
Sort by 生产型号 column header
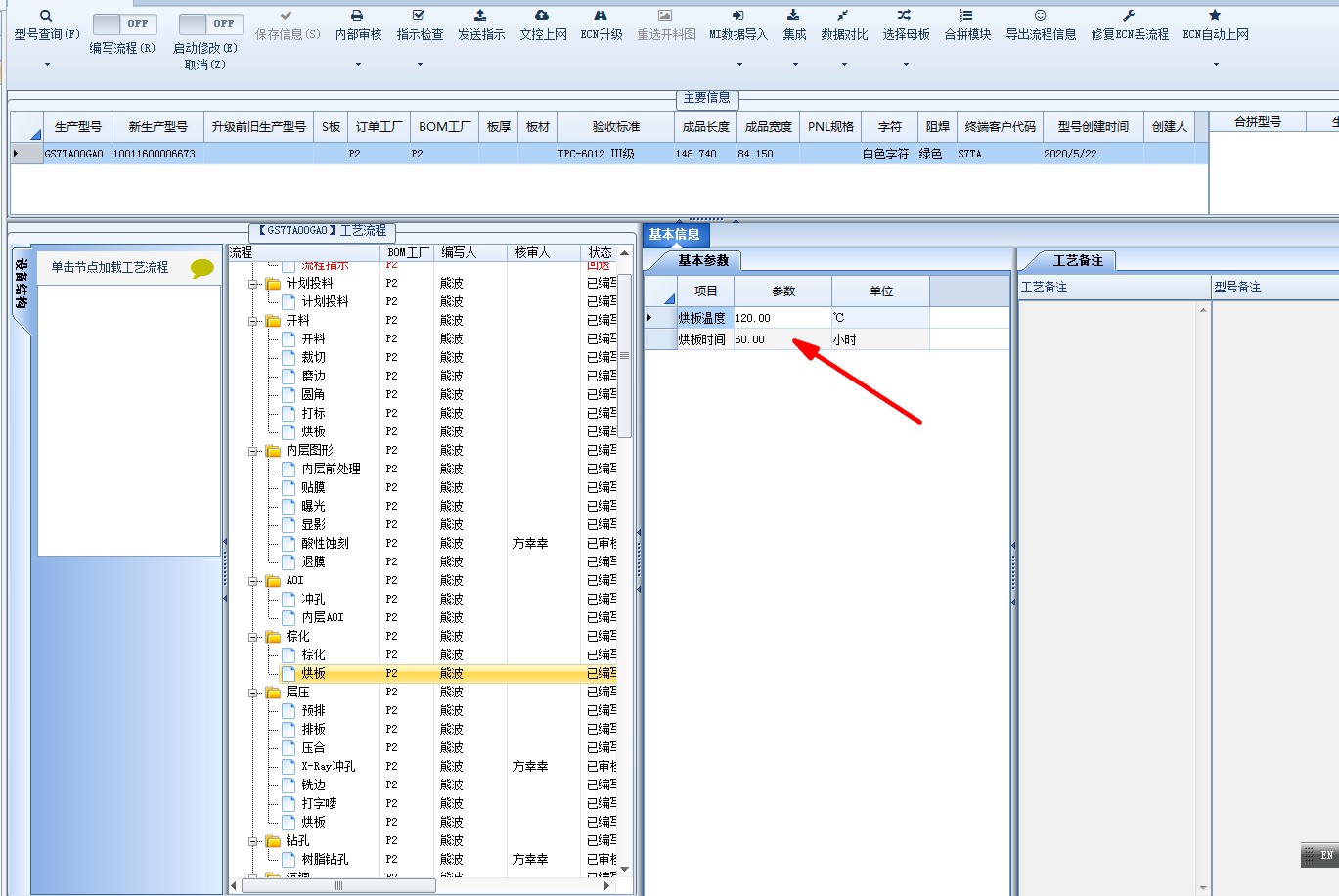point(78,127)
